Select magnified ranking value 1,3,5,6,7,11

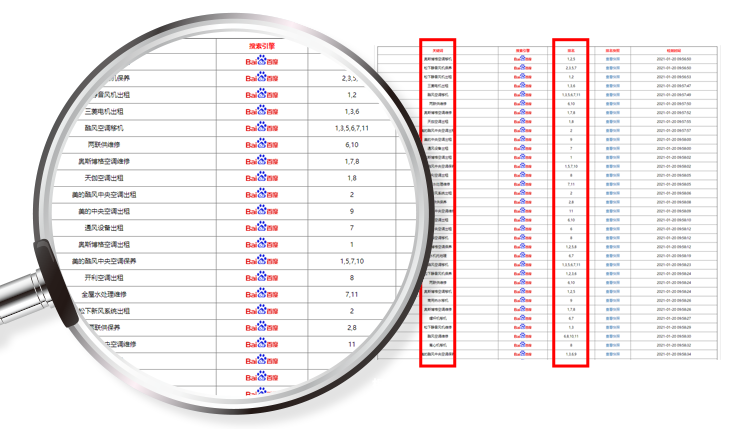click(x=352, y=128)
